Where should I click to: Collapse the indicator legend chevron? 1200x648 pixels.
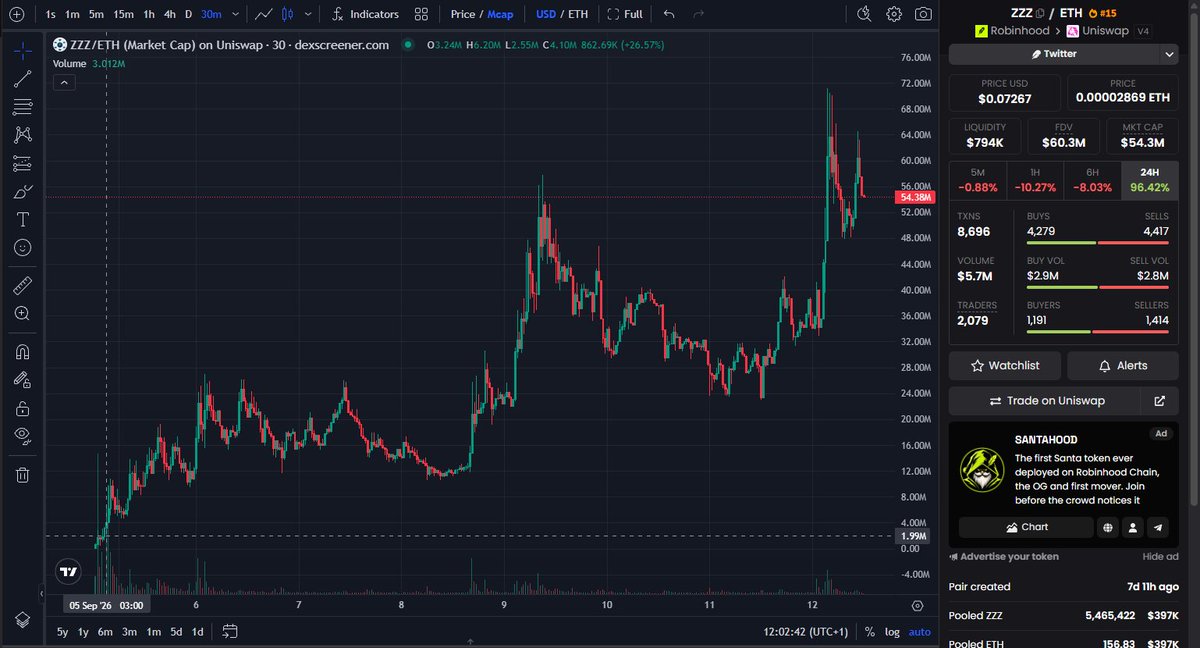tap(63, 82)
